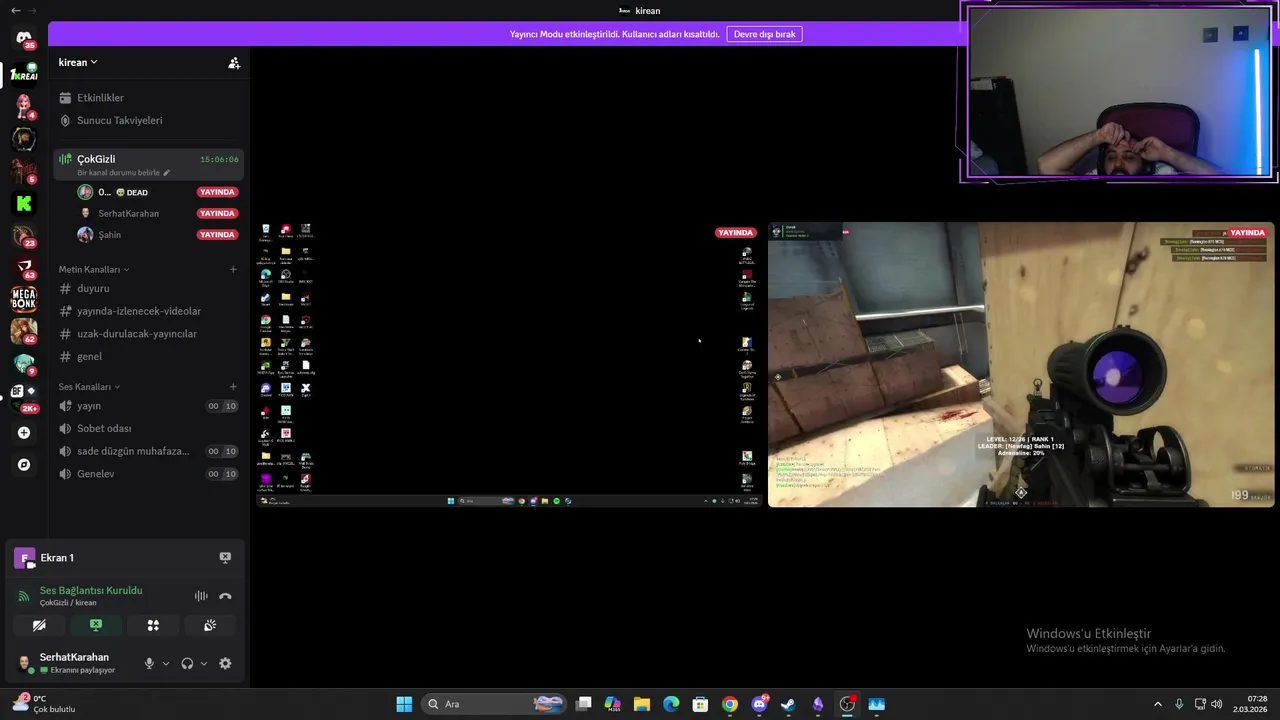Open yayında-izlenecek-videolar channel
Viewport: 1280px width, 720px height.
click(x=148, y=311)
